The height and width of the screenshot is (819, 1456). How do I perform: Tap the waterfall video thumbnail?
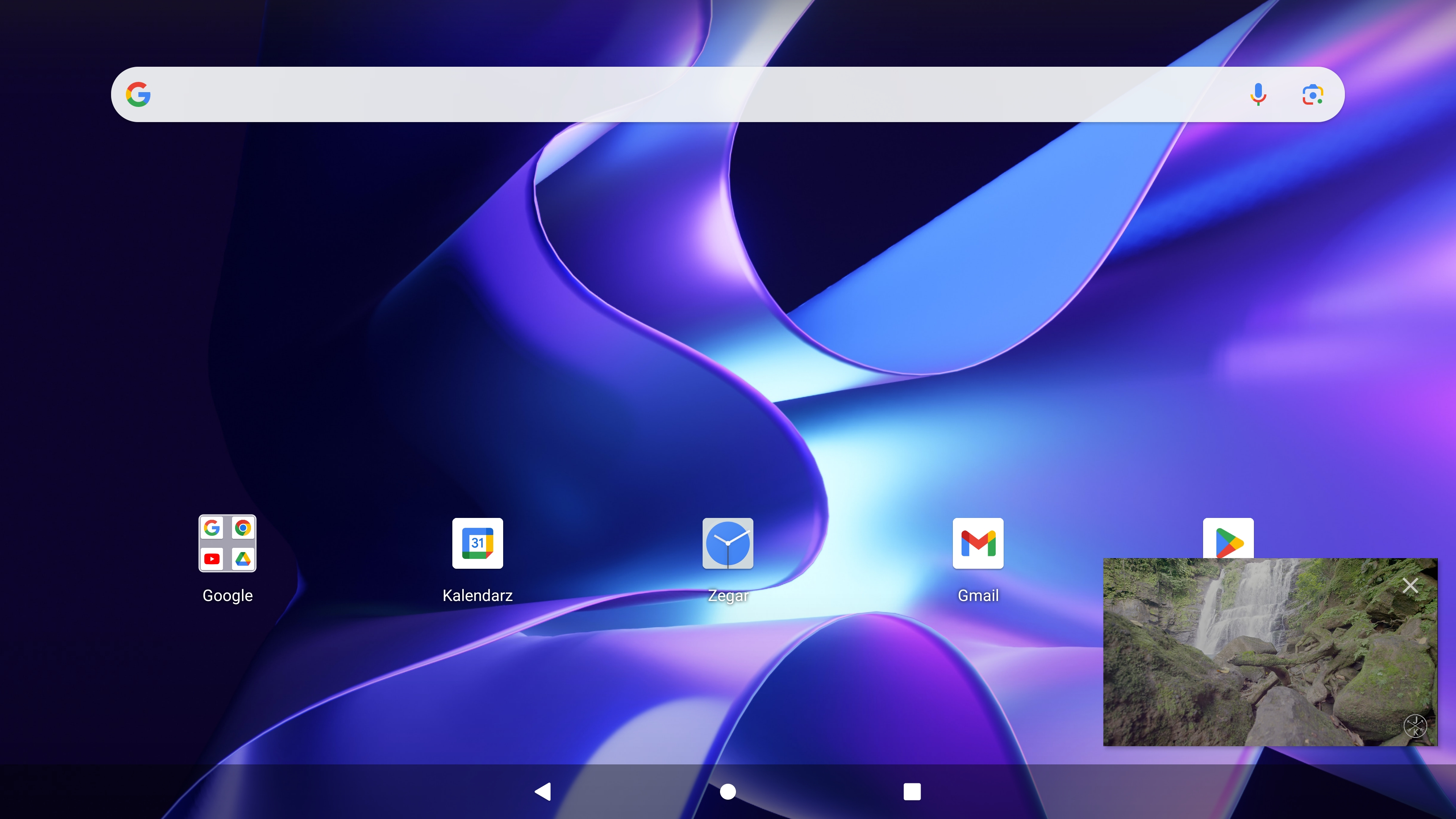[x=1270, y=652]
